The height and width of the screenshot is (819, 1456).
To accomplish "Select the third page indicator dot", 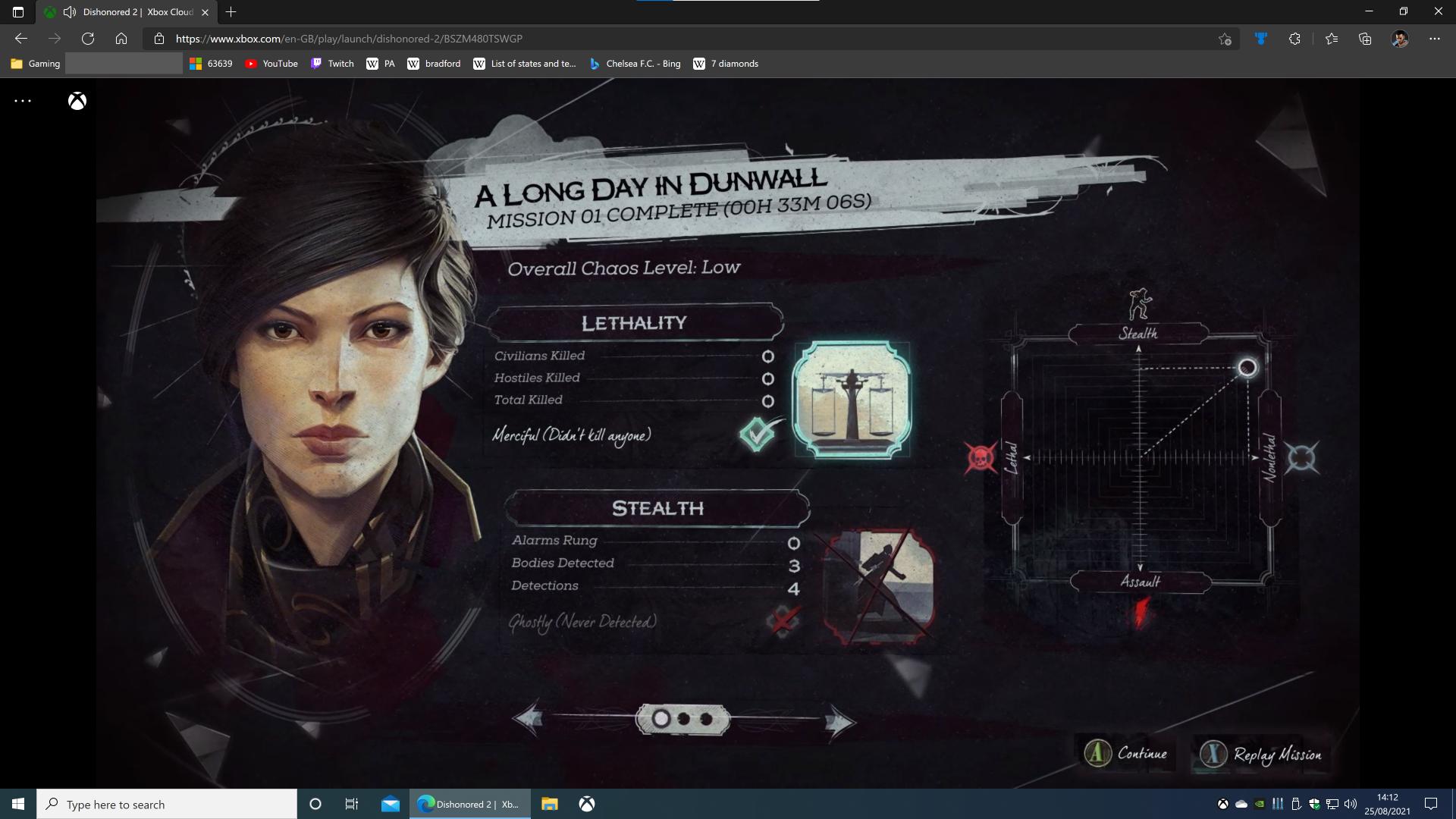I will (x=706, y=718).
